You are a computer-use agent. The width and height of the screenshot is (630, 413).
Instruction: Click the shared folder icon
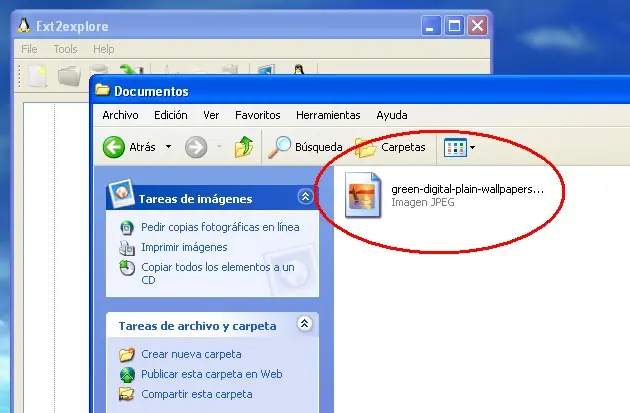127,394
